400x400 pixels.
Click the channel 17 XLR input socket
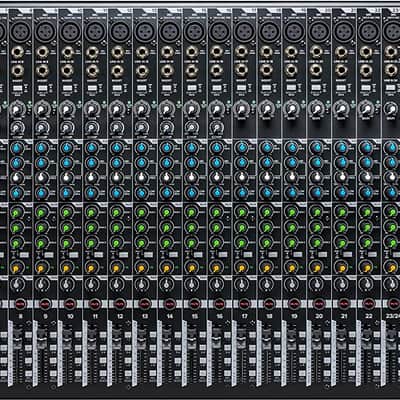tap(245, 31)
